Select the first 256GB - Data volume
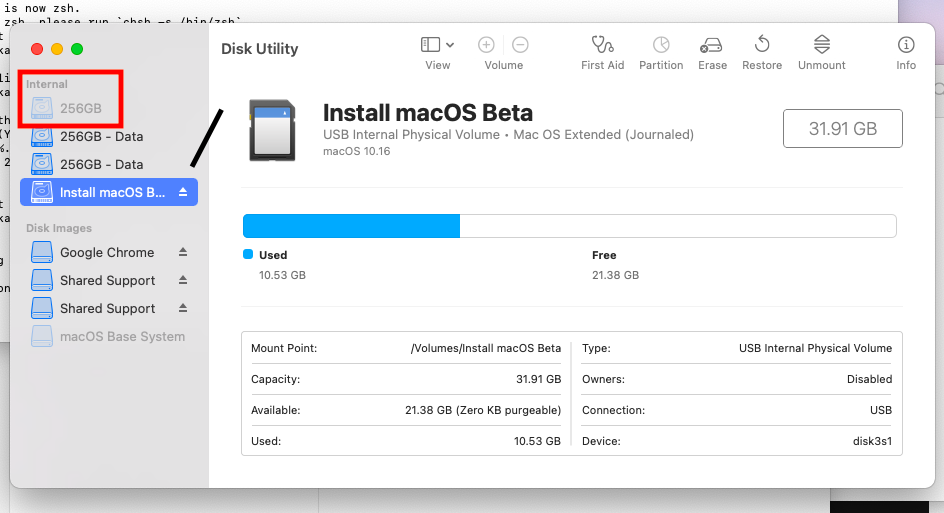Screen dimensions: 944x513 point(101,136)
